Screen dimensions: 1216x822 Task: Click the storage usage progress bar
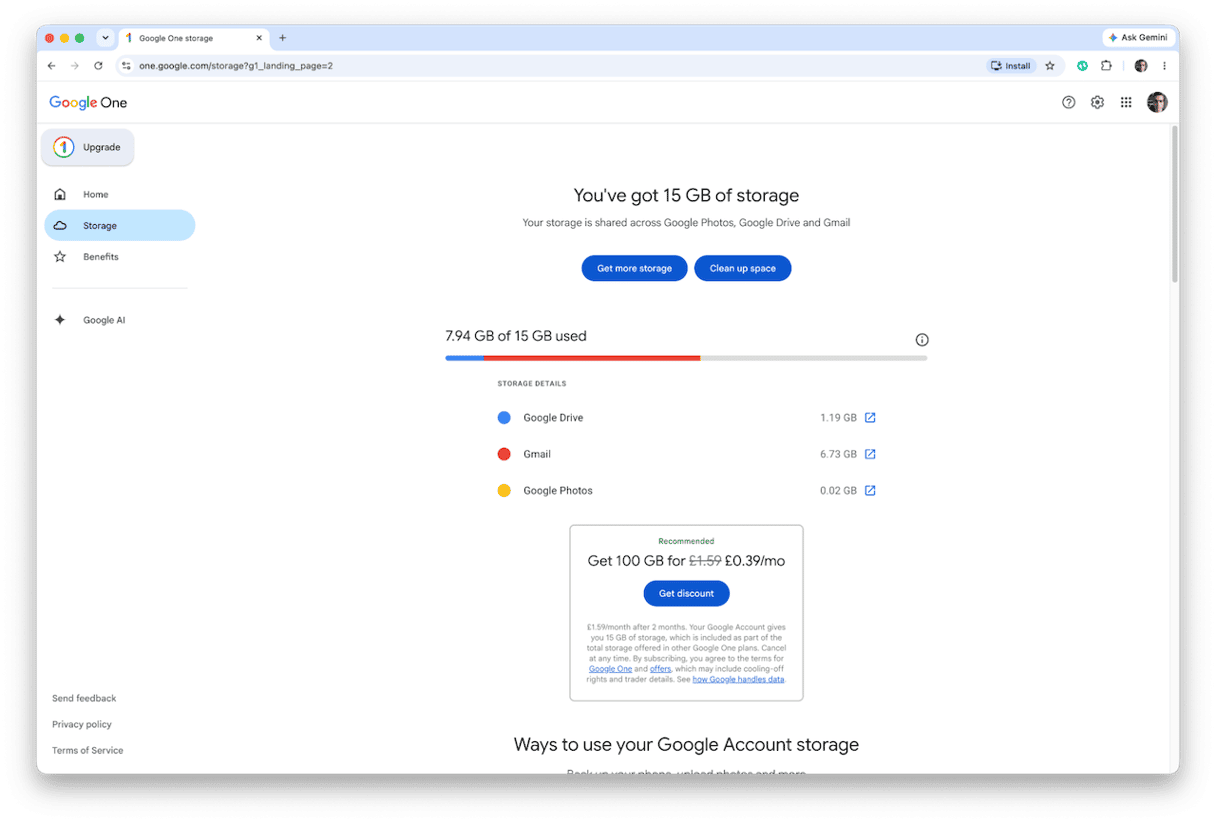[x=686, y=357]
